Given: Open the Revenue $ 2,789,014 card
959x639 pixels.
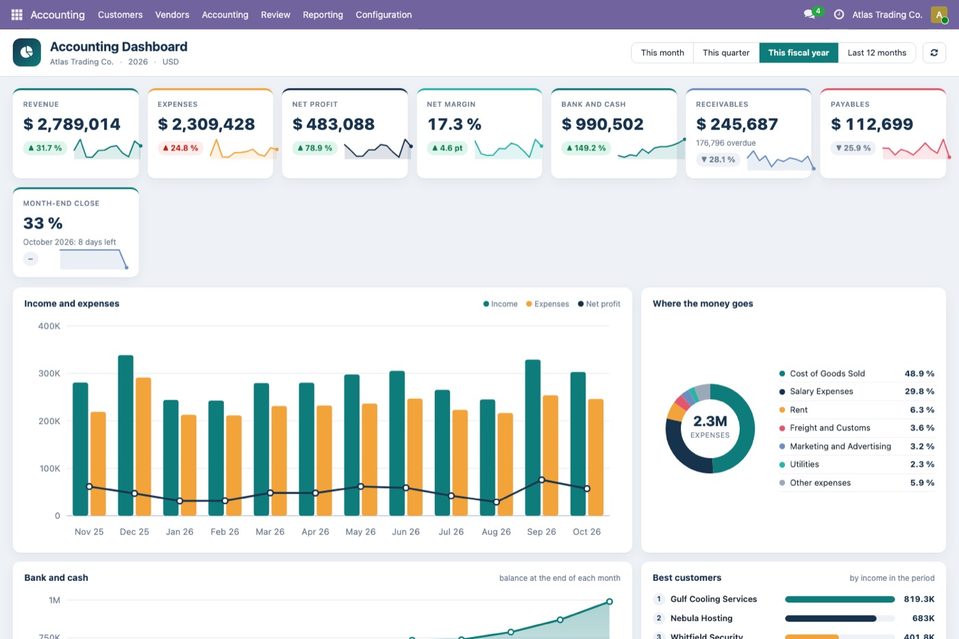Looking at the screenshot, I should pos(76,133).
